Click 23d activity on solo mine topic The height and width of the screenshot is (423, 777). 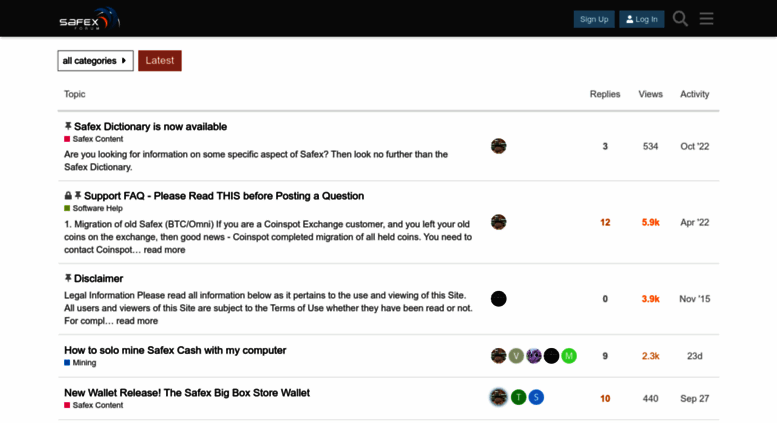pyautogui.click(x=694, y=356)
